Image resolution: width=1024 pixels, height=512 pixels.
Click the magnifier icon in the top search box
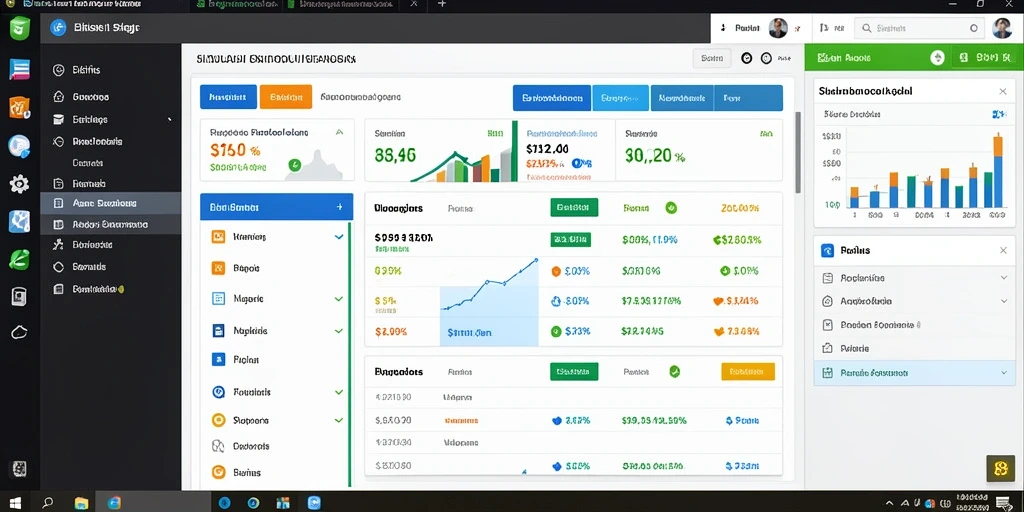[x=867, y=28]
